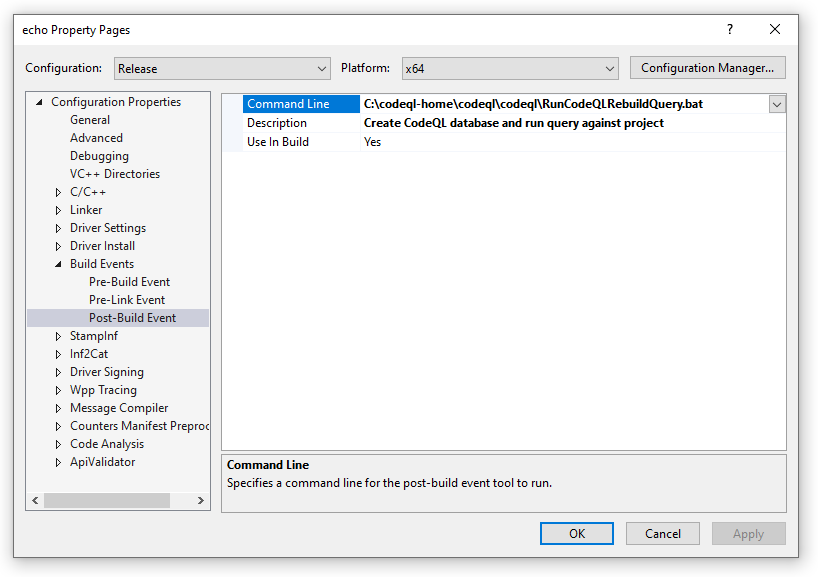
Task: Dismiss the dialog with Cancel
Action: pyautogui.click(x=663, y=533)
